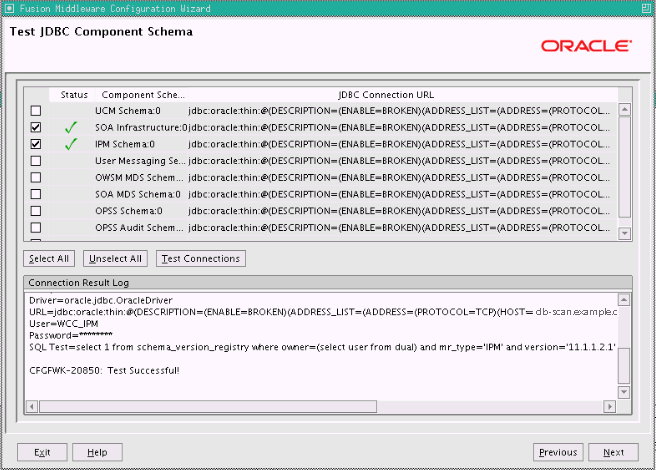Screen dimensions: 656x470
Task: Click result log horizontal scroll right arrow
Action: click(610, 406)
